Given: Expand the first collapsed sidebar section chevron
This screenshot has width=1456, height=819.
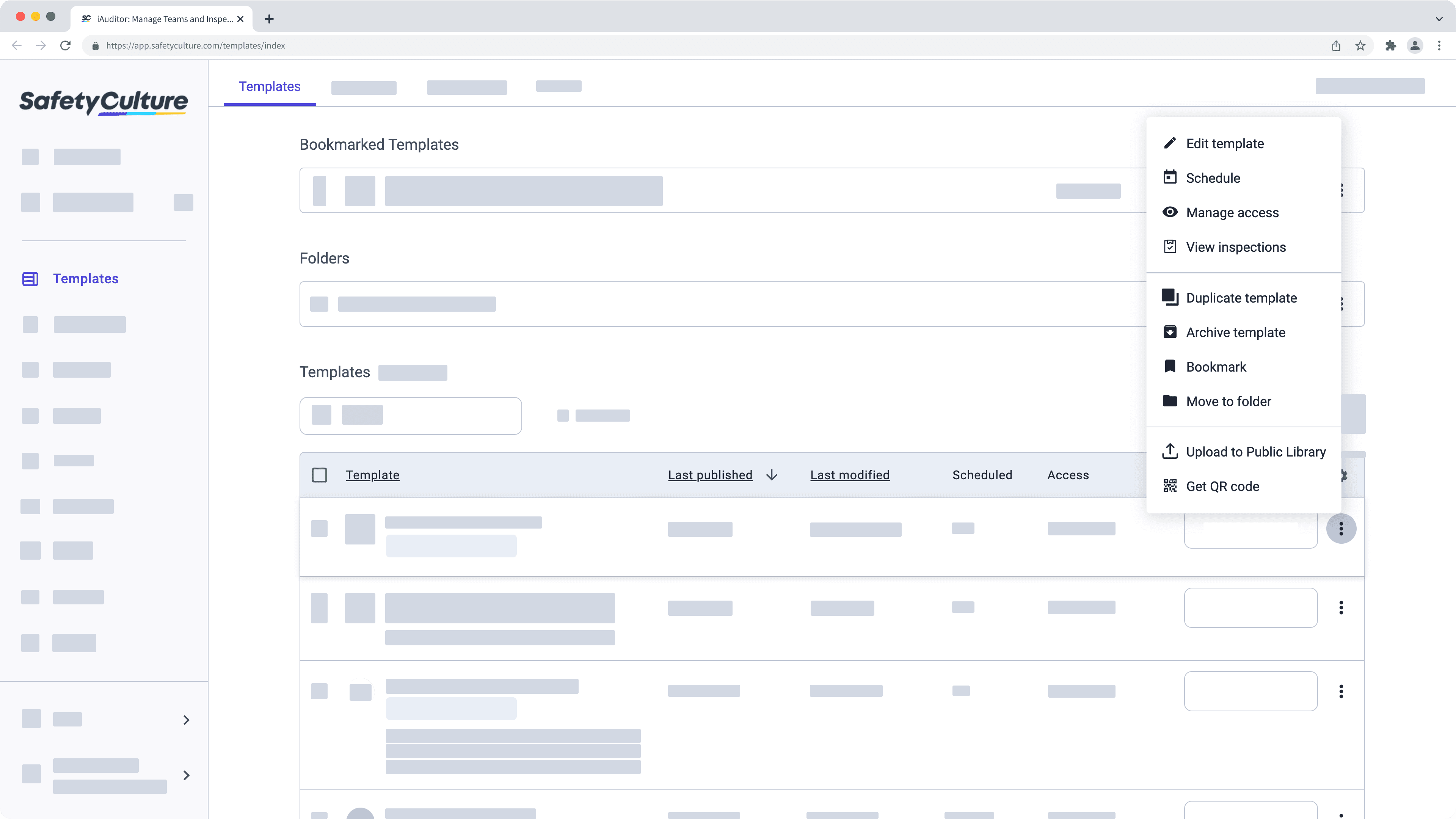Looking at the screenshot, I should 187,720.
